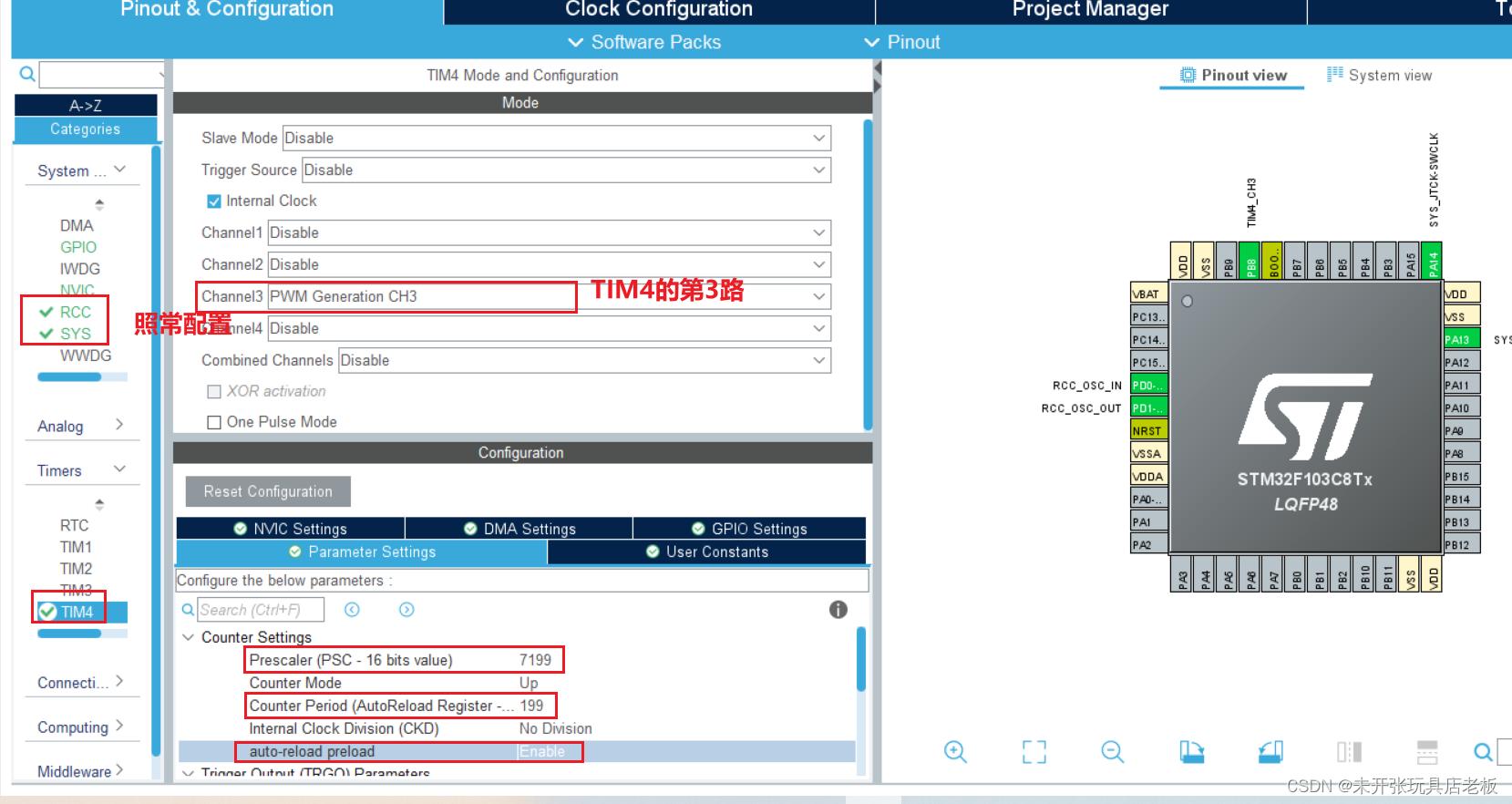The width and height of the screenshot is (1512, 804).
Task: Click the PD0 RCC_OSC_IN pin
Action: click(x=1148, y=385)
